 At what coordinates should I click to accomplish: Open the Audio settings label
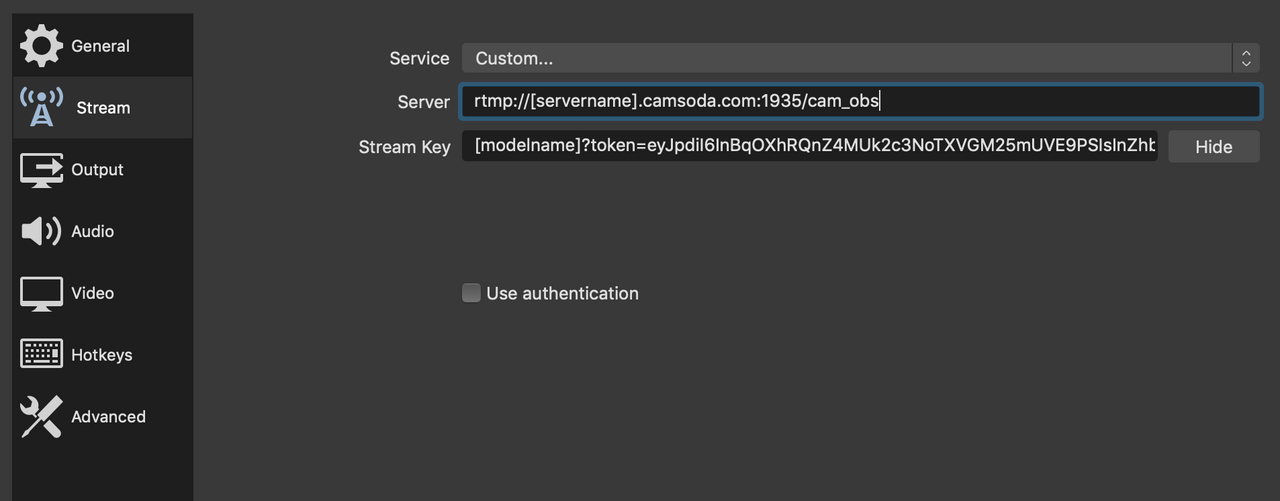coord(92,232)
